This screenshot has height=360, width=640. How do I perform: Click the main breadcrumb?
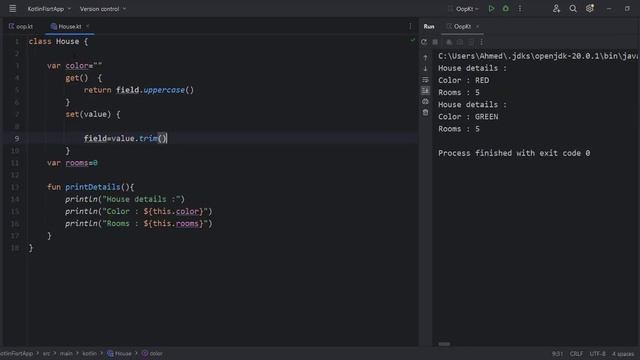click(x=66, y=353)
